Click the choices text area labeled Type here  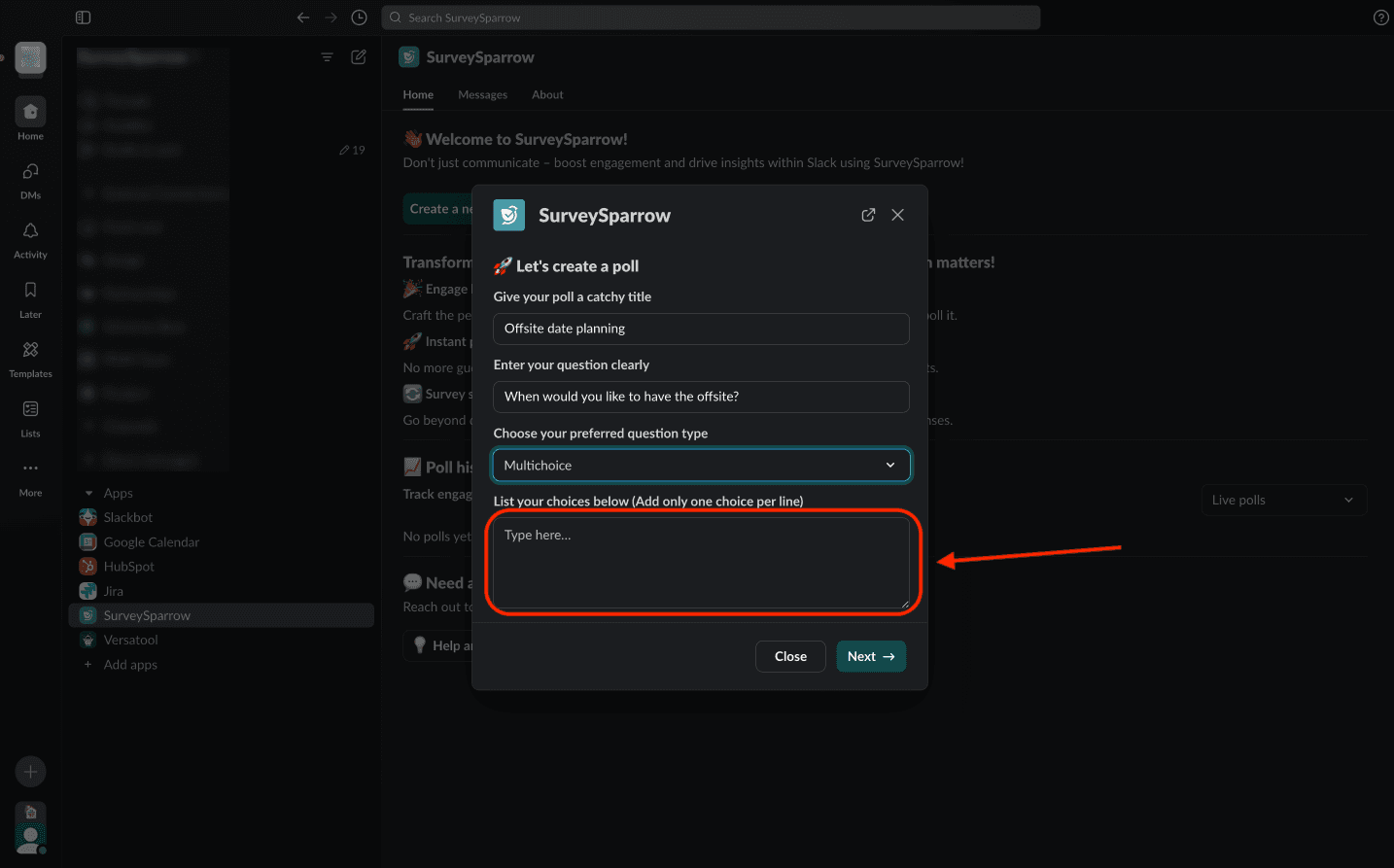point(701,563)
